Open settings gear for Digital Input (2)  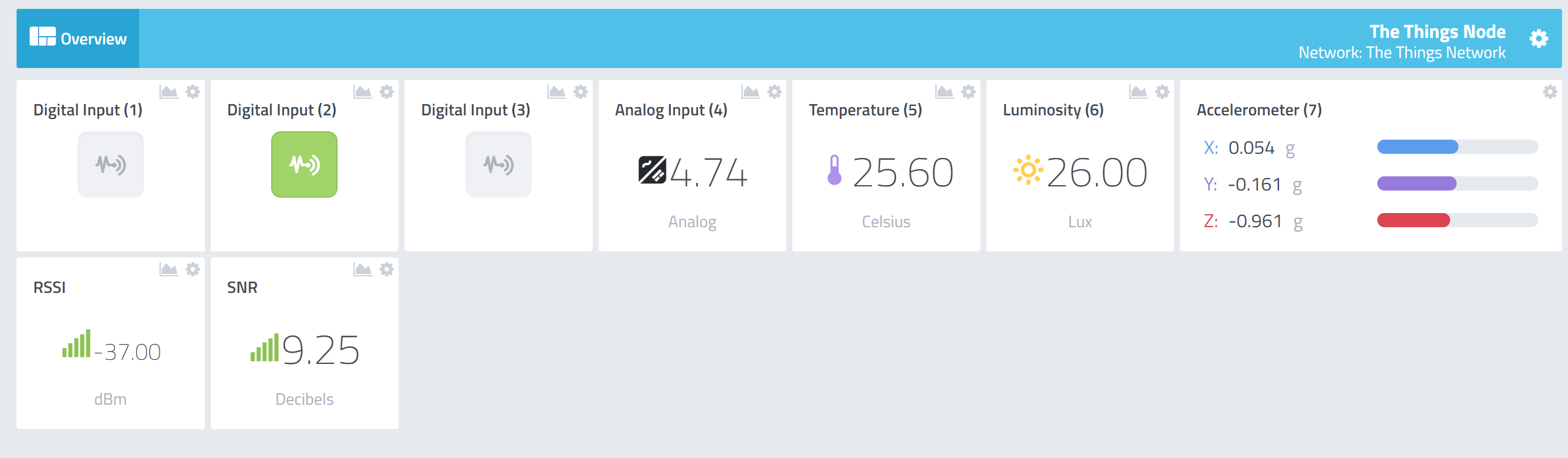click(x=387, y=92)
